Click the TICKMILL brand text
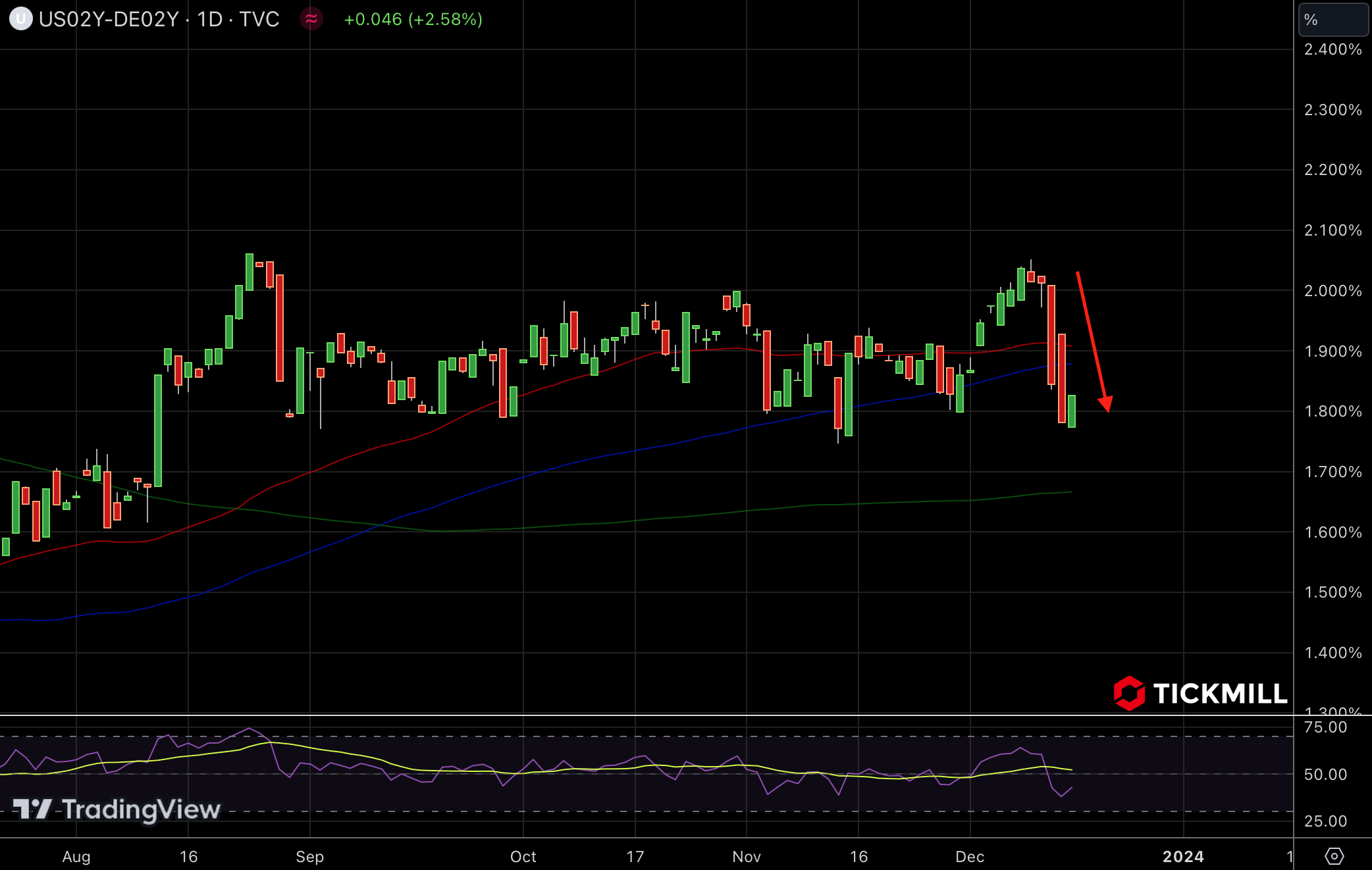1372x870 pixels. pyautogui.click(x=1220, y=694)
